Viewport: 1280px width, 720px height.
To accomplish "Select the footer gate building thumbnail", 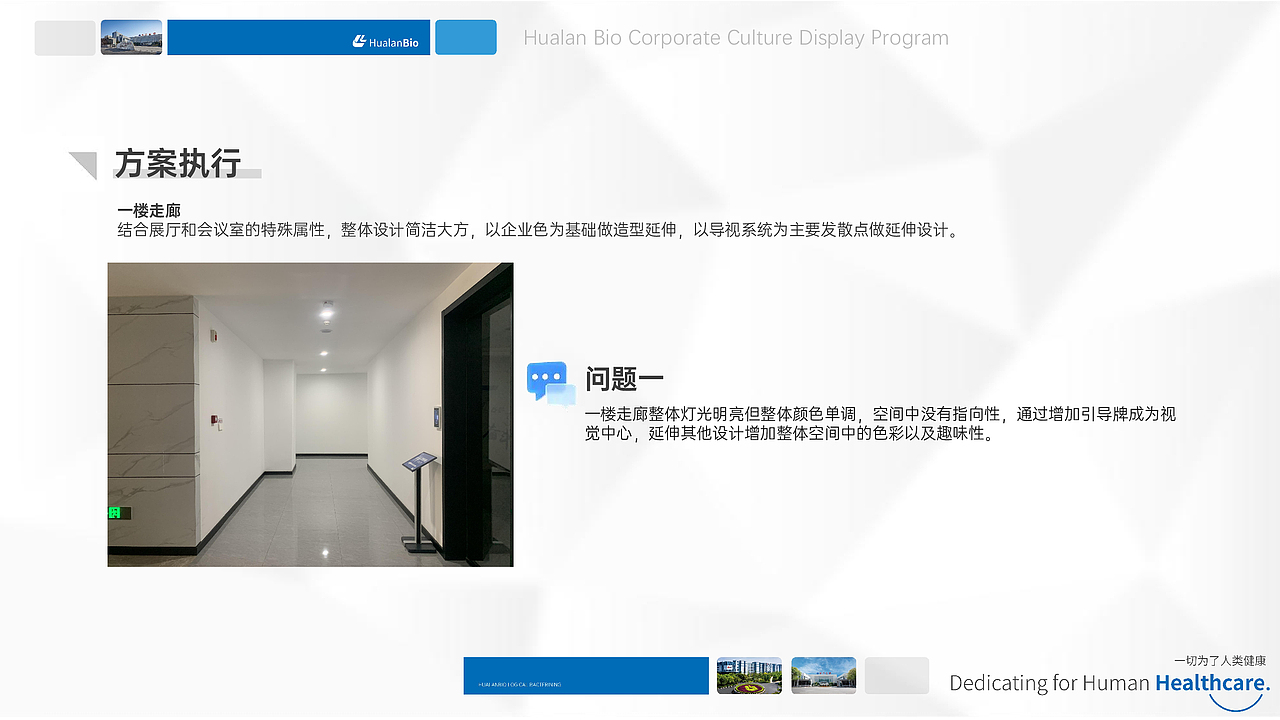I will 823,676.
